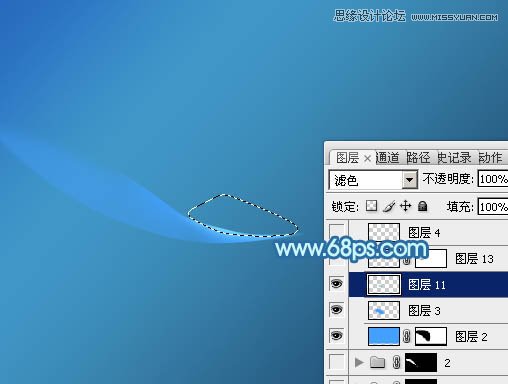Hide layer 图层 11 eye icon
Image resolution: width=508 pixels, height=384 pixels.
[336, 284]
